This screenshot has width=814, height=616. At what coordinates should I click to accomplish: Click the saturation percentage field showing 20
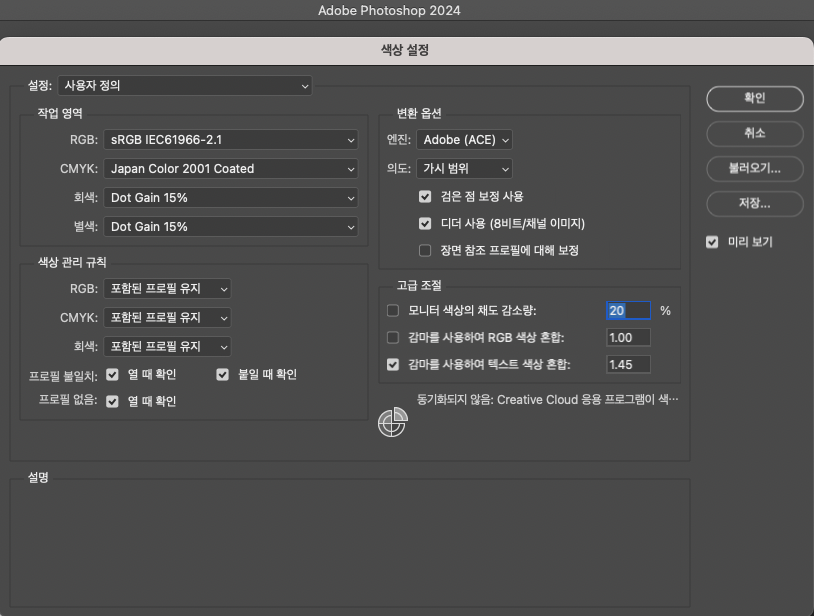click(x=628, y=310)
